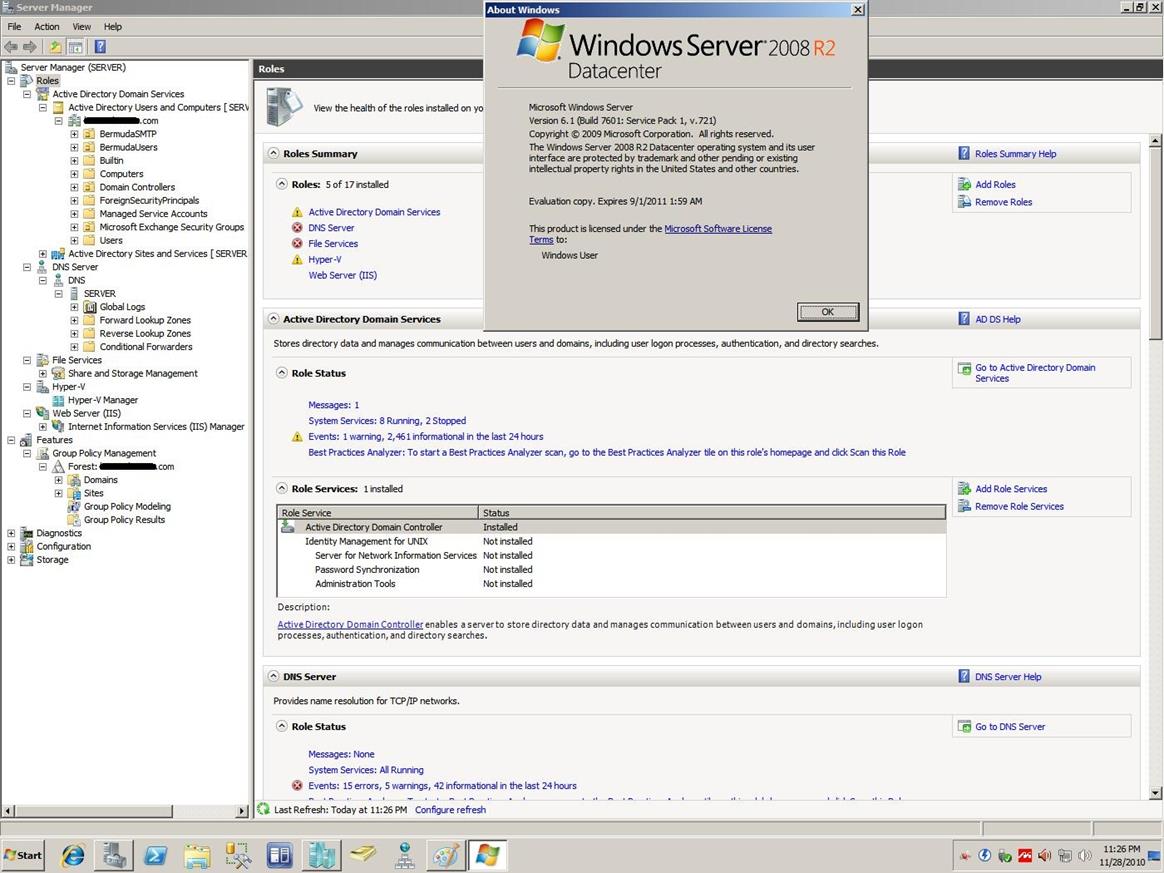Click the Up One Level folder toolbar icon
Viewport: 1164px width, 873px height.
56,47
